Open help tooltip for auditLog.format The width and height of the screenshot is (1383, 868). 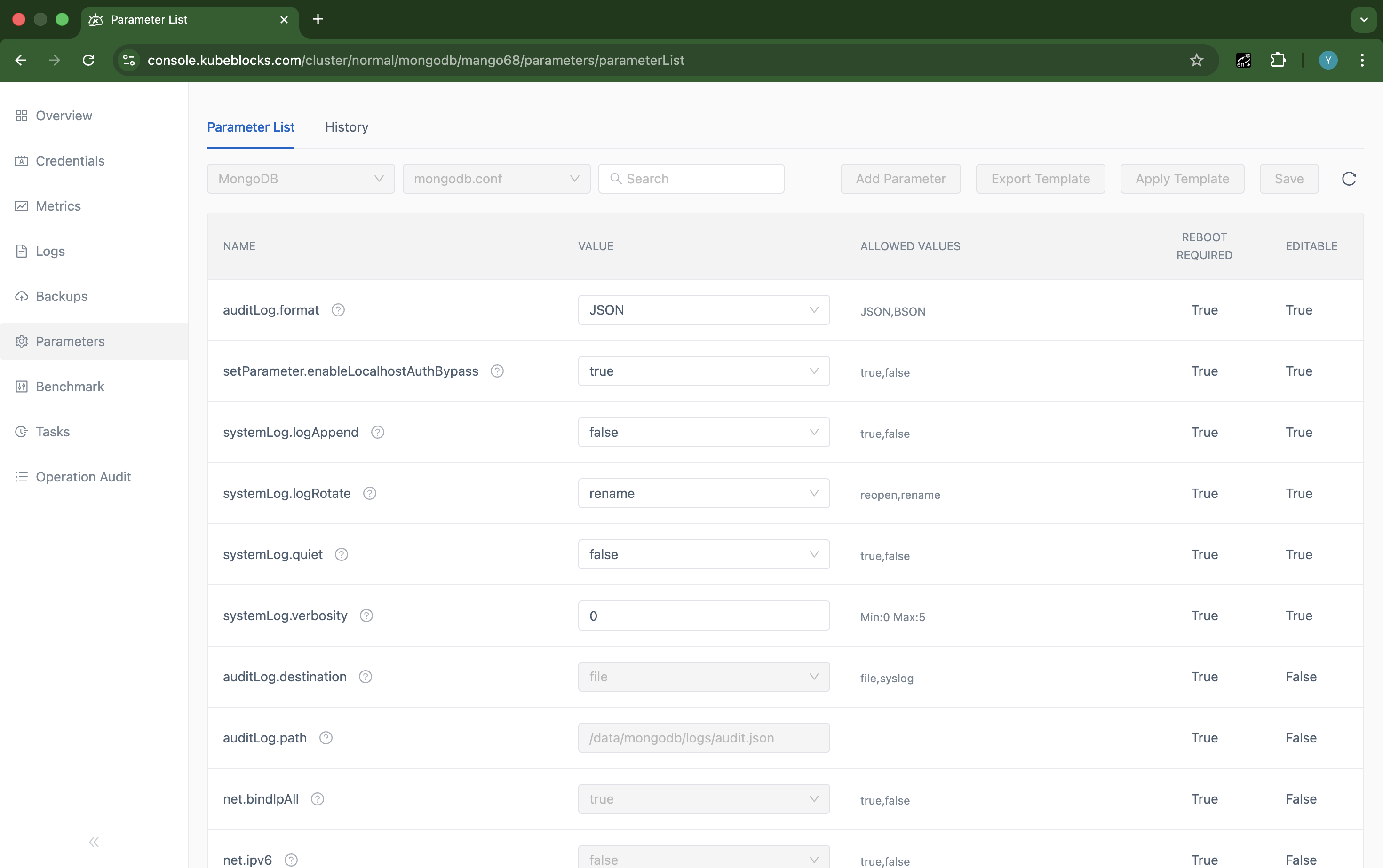point(338,309)
